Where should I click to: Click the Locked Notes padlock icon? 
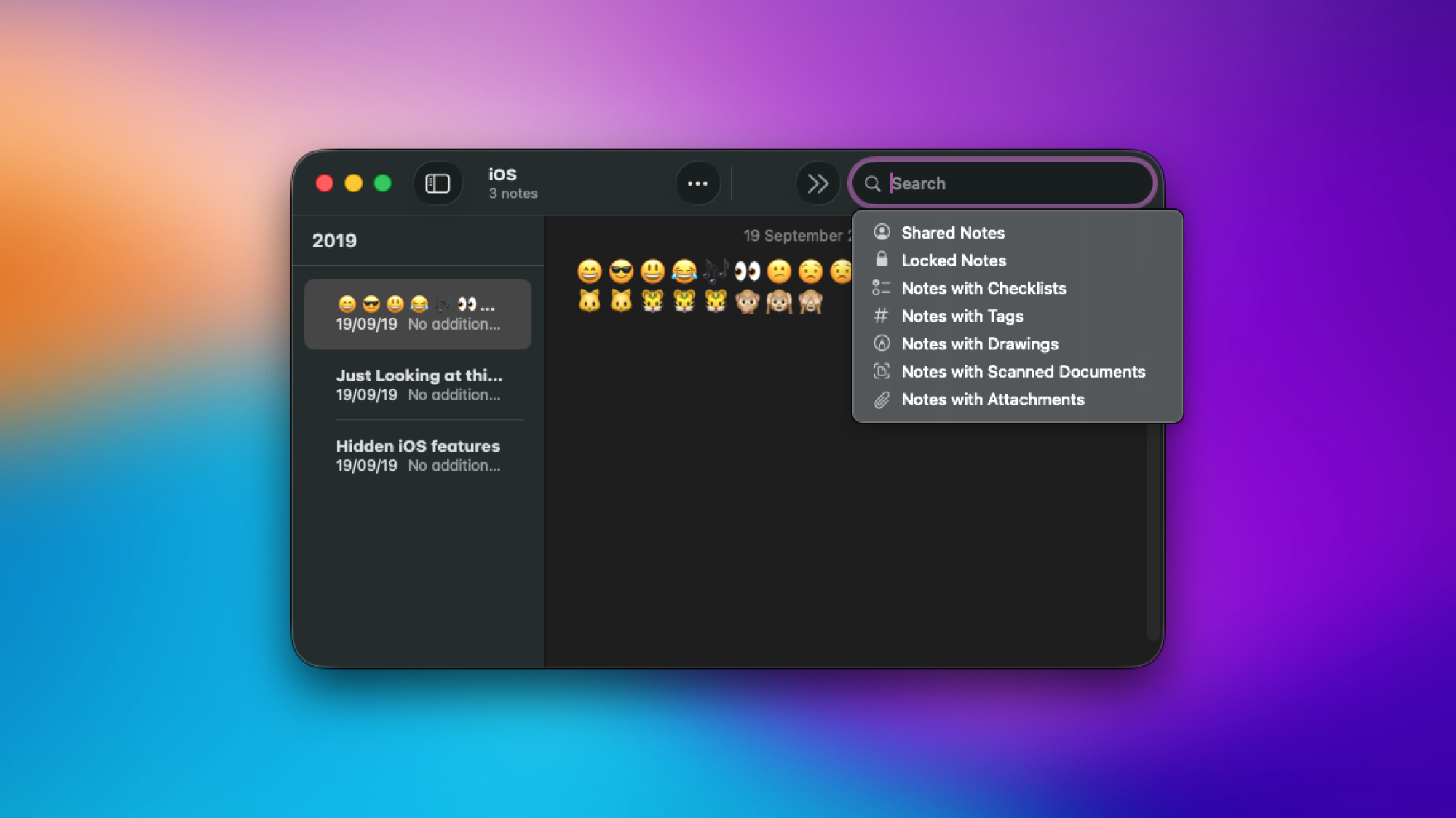[882, 260]
